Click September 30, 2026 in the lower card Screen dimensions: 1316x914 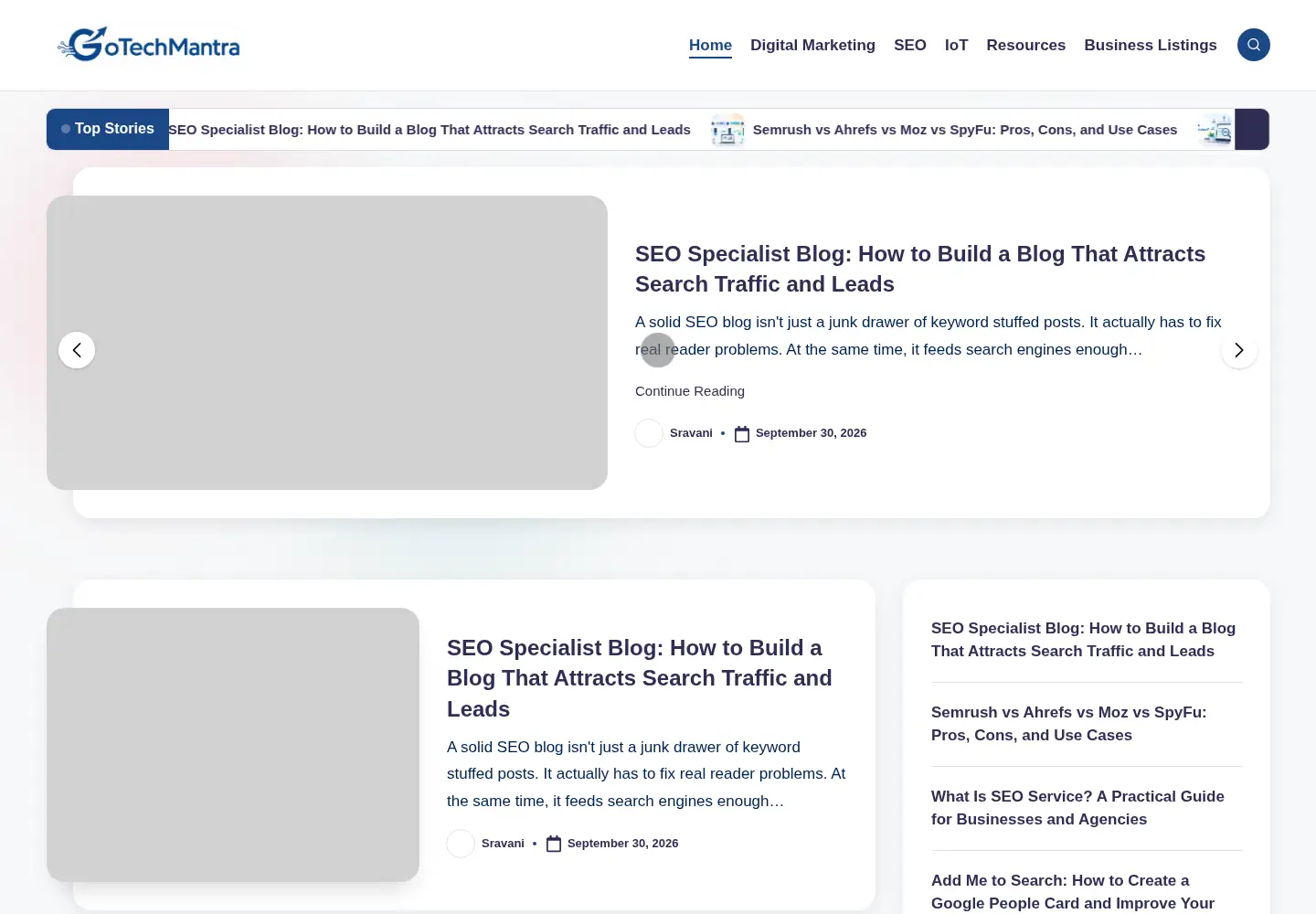click(622, 844)
